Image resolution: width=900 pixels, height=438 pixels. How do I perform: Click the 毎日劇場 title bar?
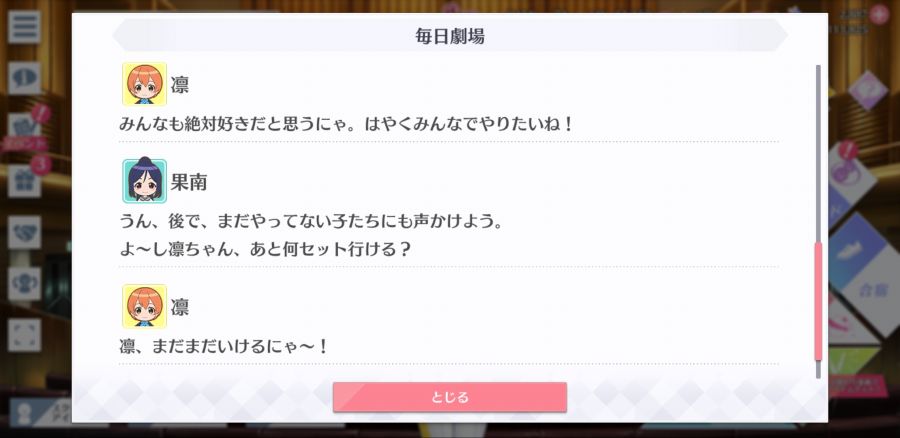click(450, 36)
